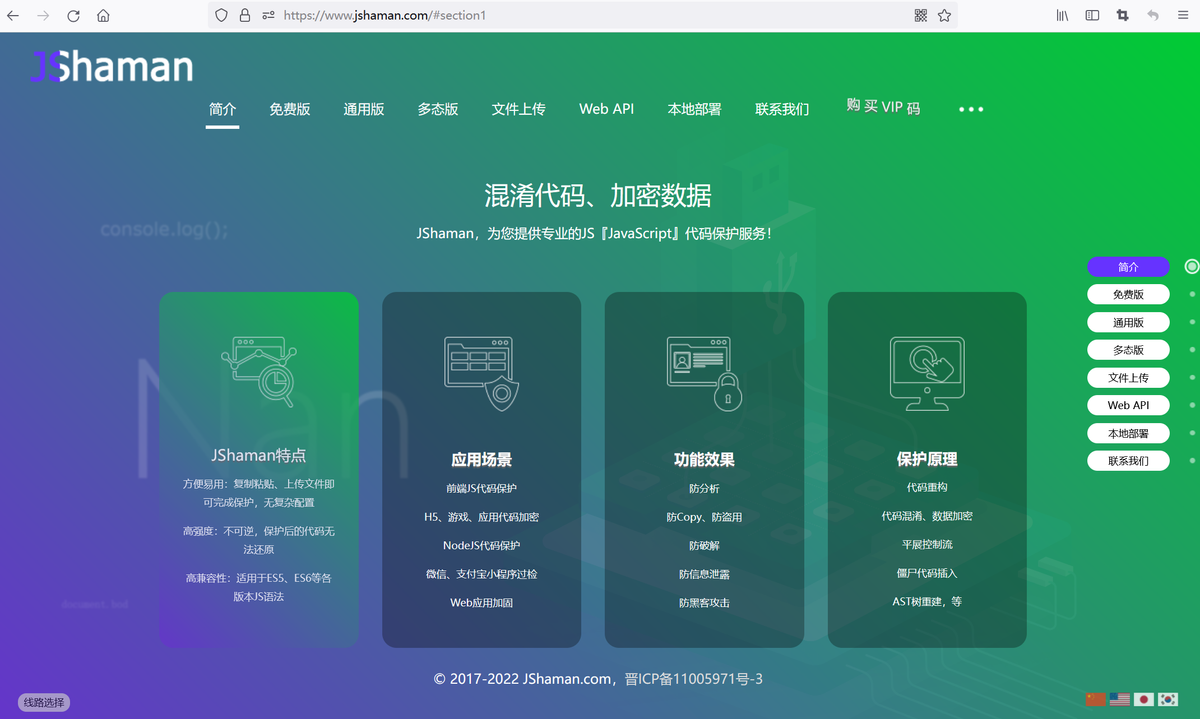Reload the page with the refresh icon
Image resolution: width=1200 pixels, height=719 pixels.
(73, 16)
